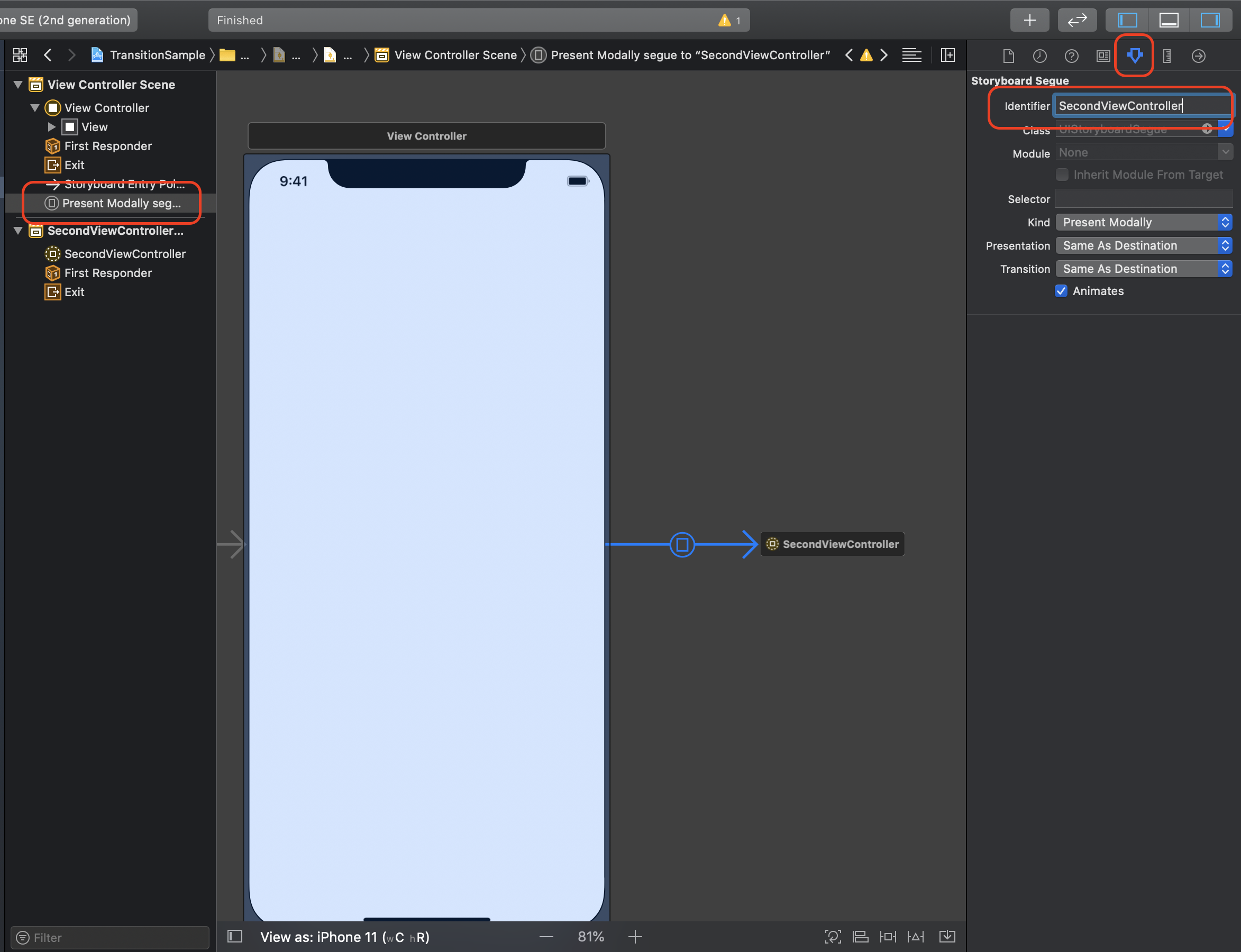
Task: Open the Align constraints menu
Action: coord(860,937)
